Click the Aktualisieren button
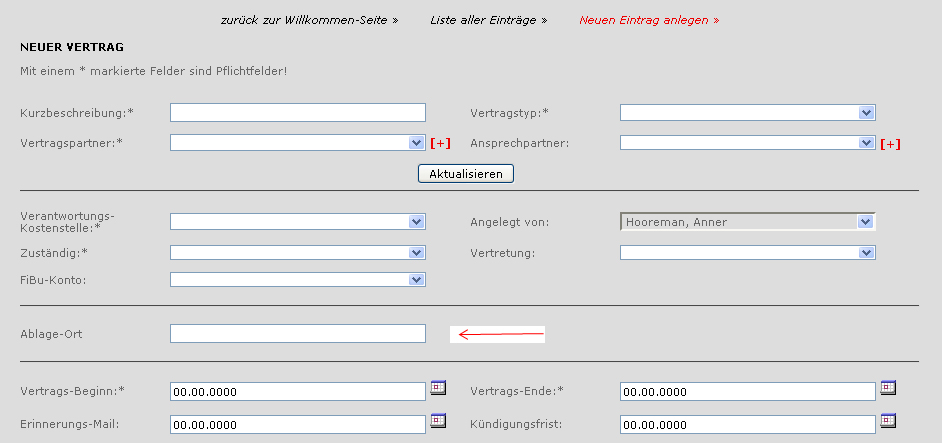Image resolution: width=942 pixels, height=443 pixels. 466,174
